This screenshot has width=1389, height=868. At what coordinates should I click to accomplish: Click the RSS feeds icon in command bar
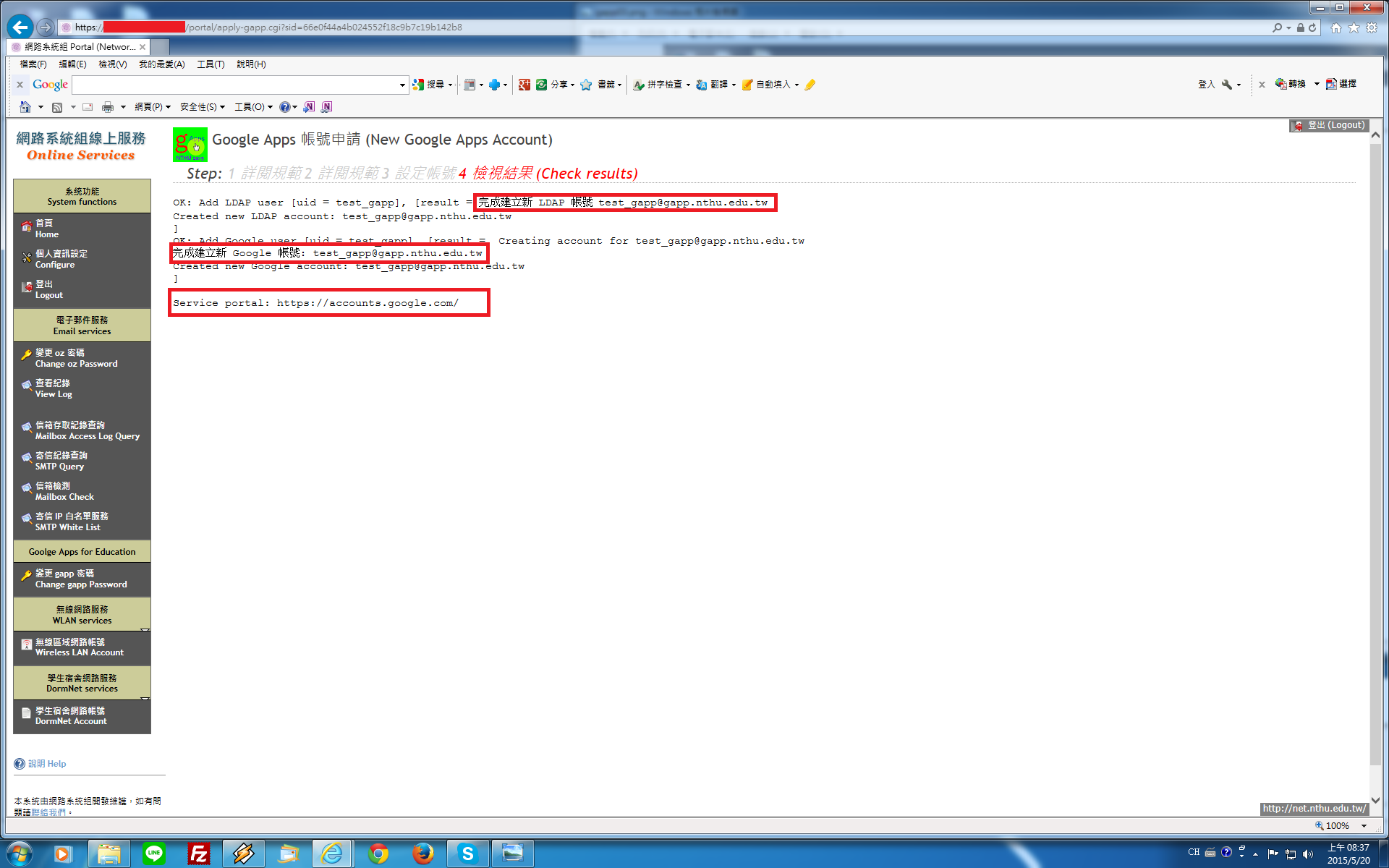(x=57, y=107)
